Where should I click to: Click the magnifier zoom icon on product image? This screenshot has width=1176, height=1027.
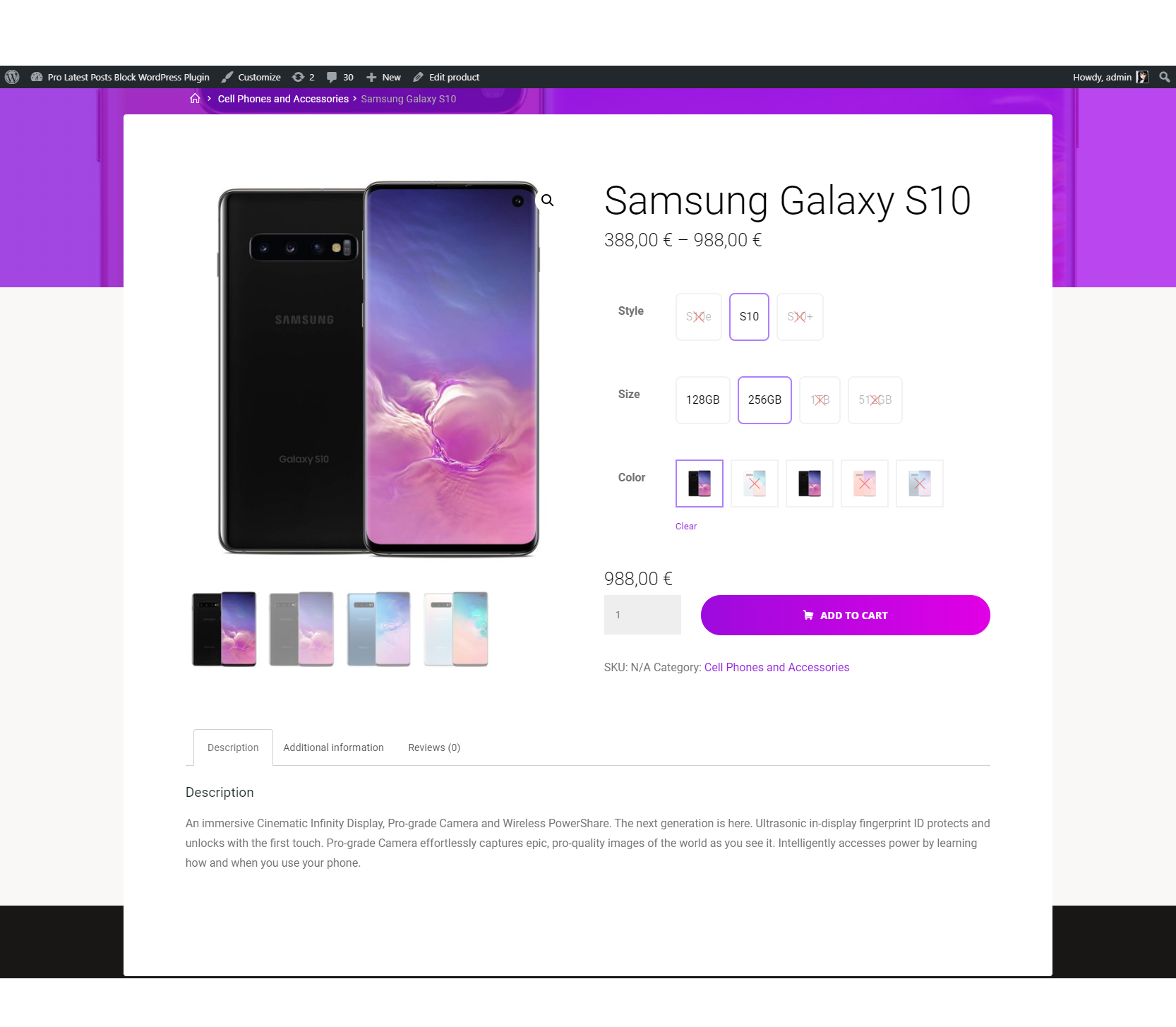point(547,200)
